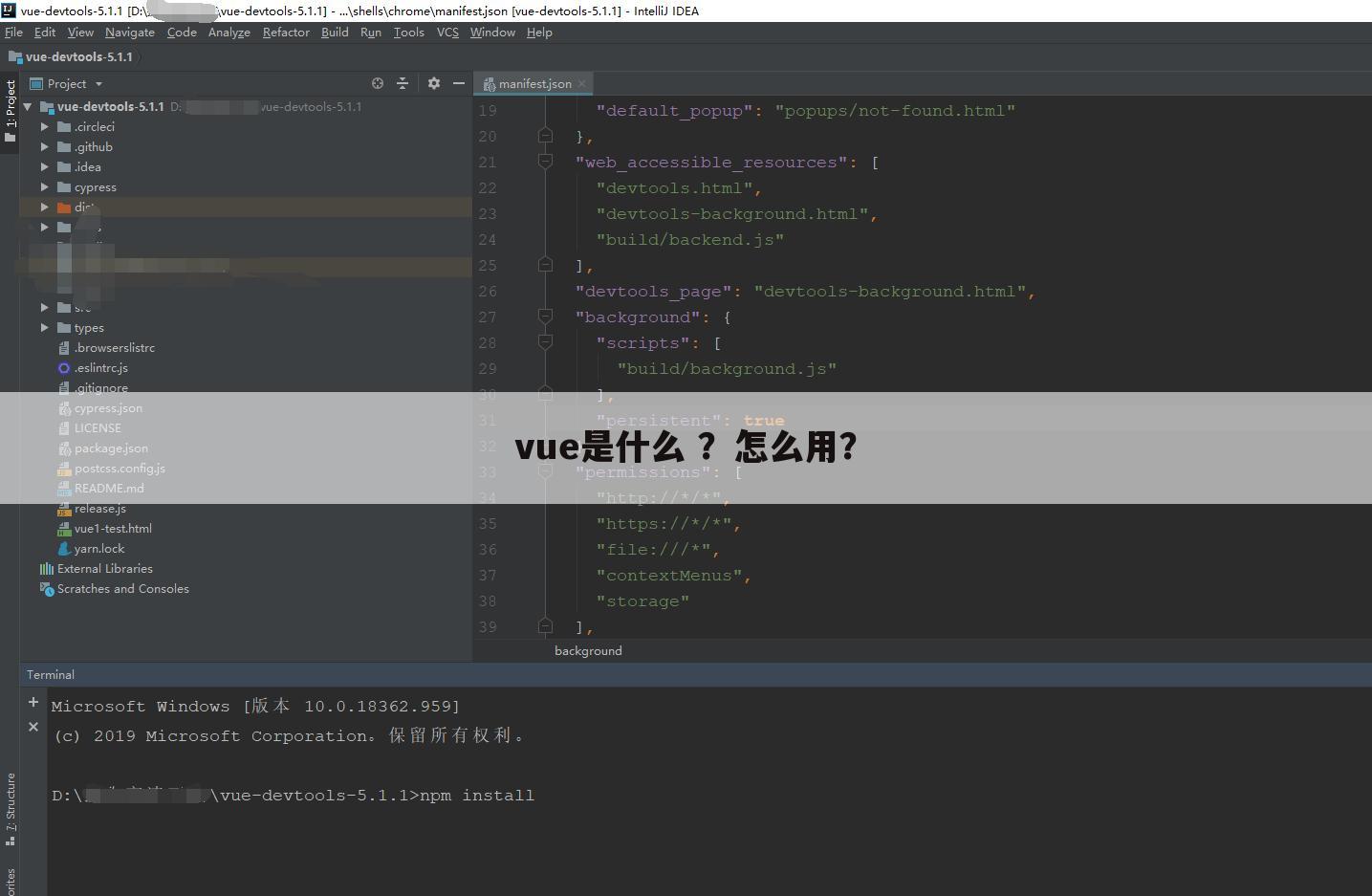This screenshot has width=1372, height=896.
Task: Open the VCS menu
Action: (447, 32)
